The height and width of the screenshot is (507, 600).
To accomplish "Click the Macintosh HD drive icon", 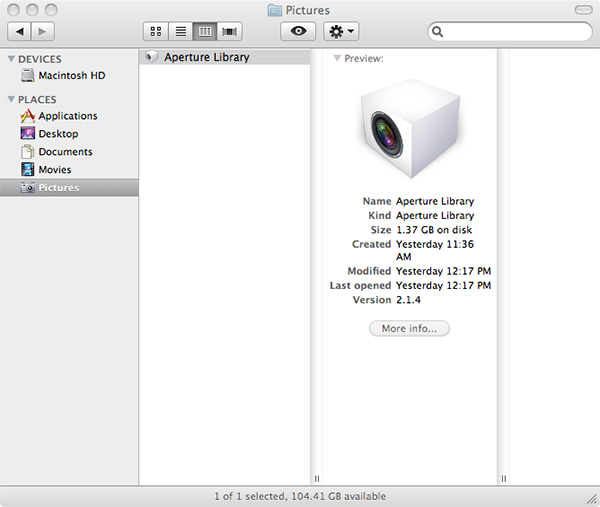I will pyautogui.click(x=28, y=75).
